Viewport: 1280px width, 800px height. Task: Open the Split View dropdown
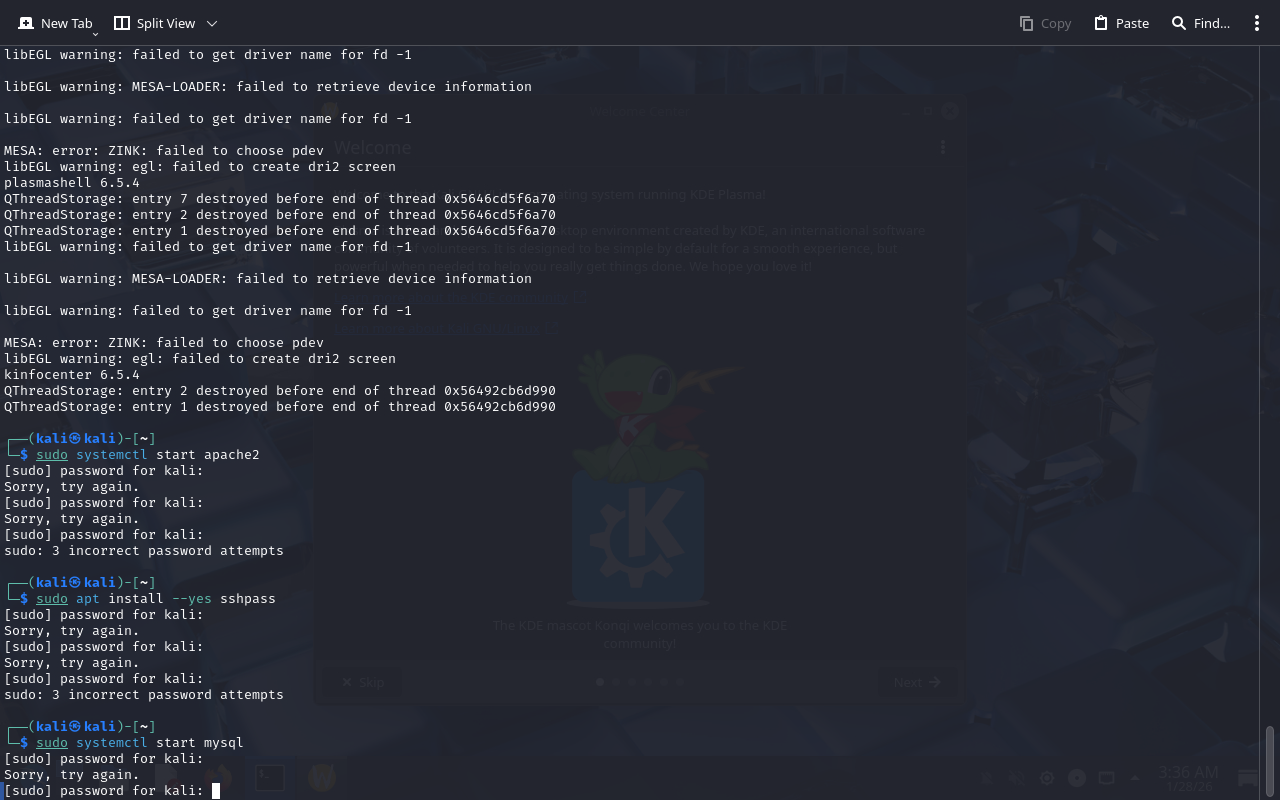pyautogui.click(x=211, y=23)
